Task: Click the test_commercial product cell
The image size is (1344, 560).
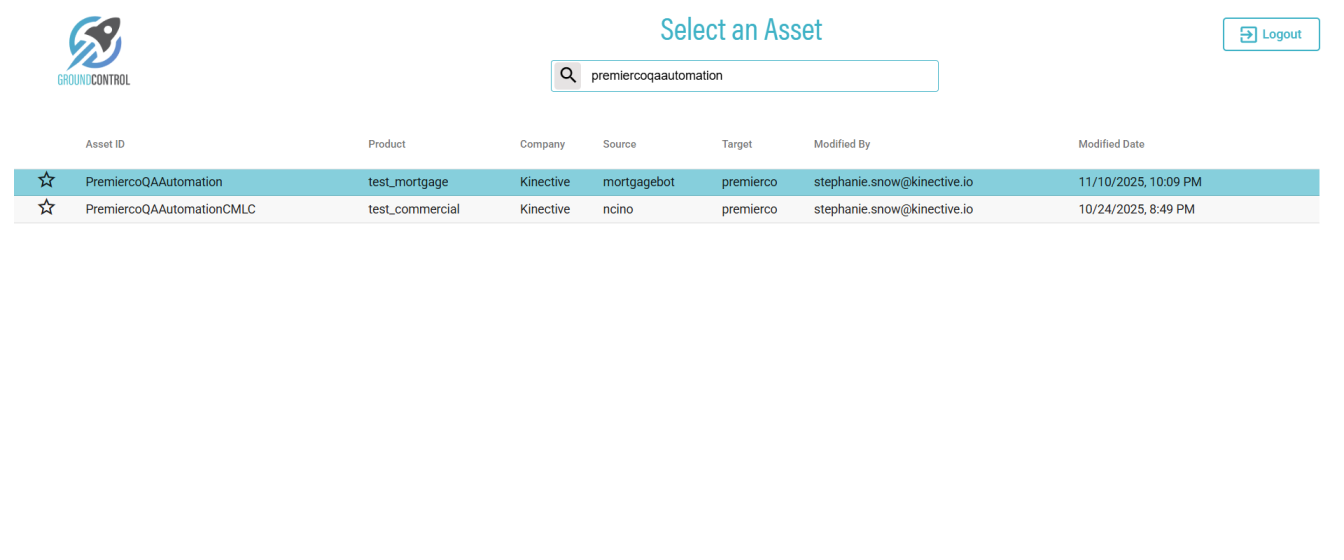Action: coord(414,209)
